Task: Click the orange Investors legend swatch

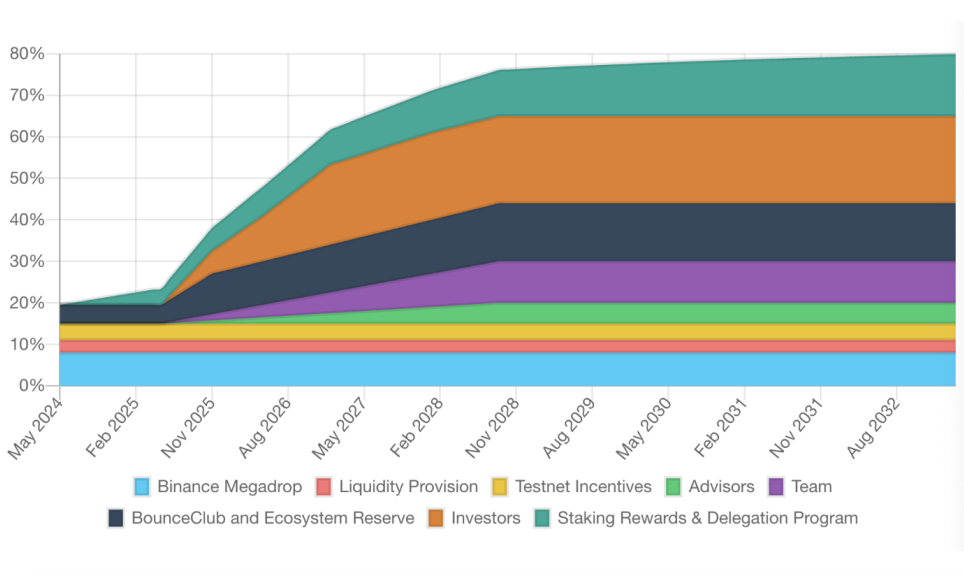Action: point(436,518)
